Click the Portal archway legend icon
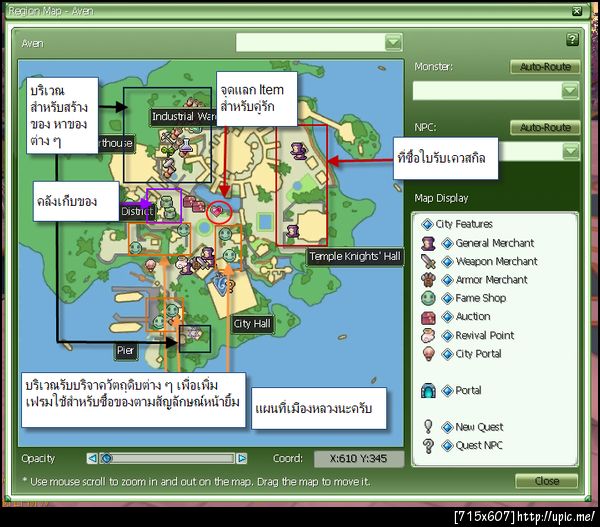The width and height of the screenshot is (600, 527). (x=428, y=391)
